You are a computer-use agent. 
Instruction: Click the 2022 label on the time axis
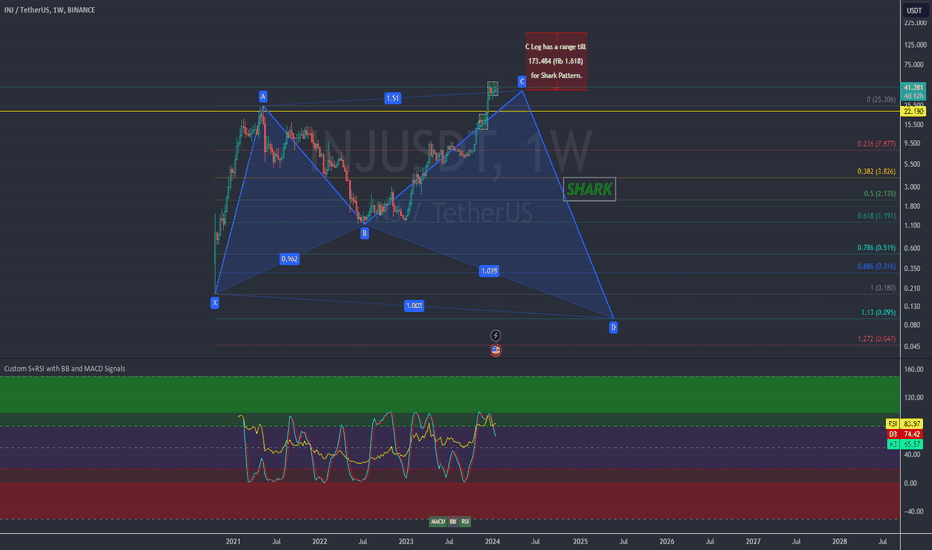[x=320, y=541]
